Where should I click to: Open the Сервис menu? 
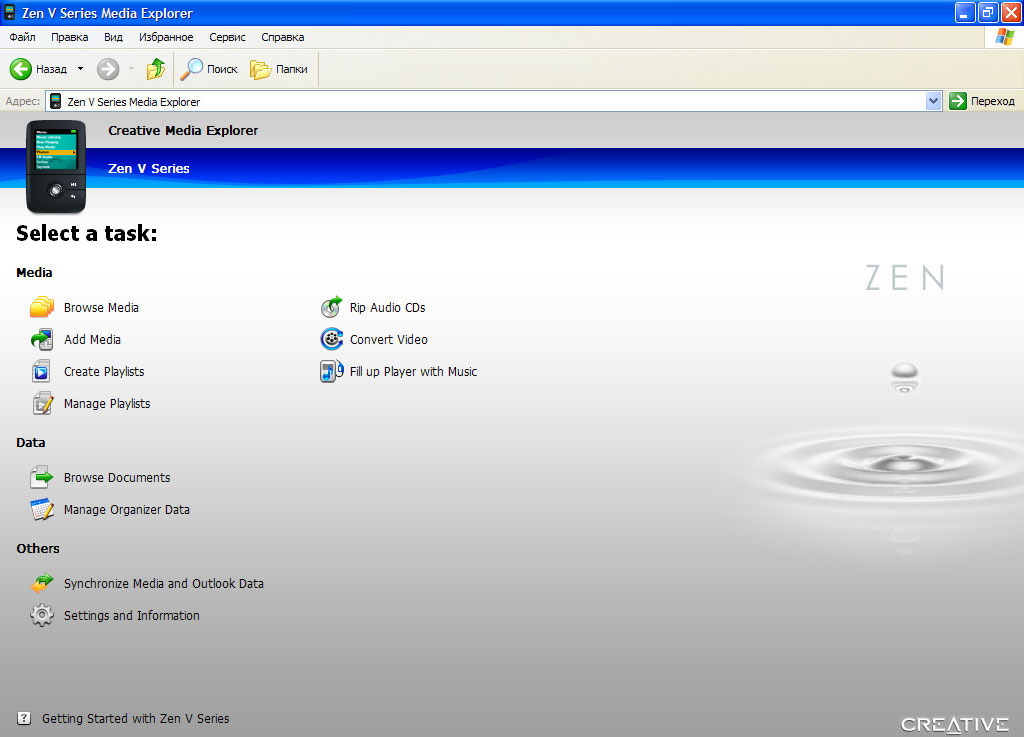227,37
